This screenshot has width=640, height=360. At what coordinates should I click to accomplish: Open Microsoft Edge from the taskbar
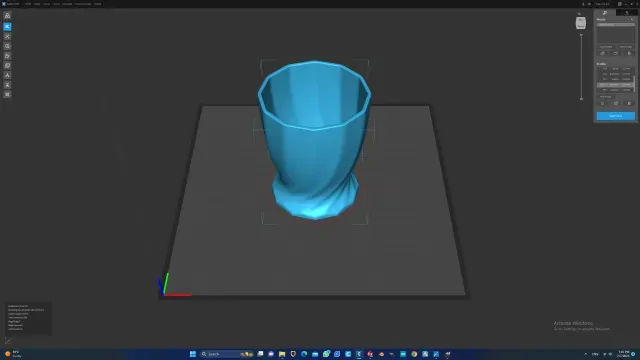click(304, 354)
